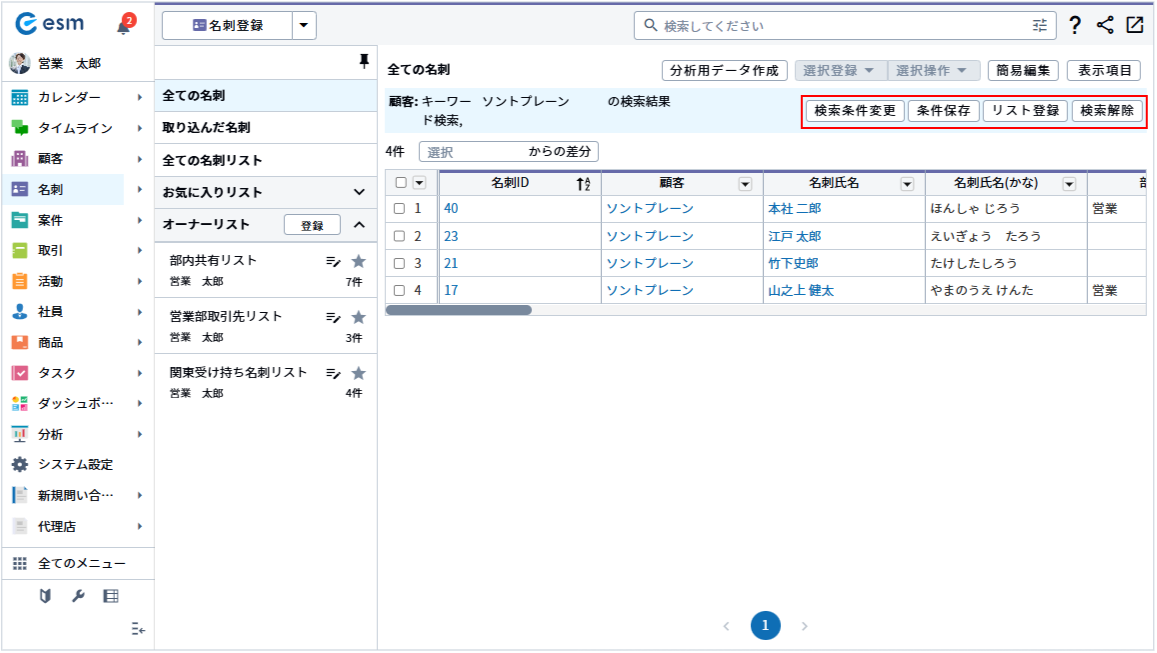1157x653 pixels.
Task: Star the 部内共有リスト list as favorite
Action: point(359,261)
